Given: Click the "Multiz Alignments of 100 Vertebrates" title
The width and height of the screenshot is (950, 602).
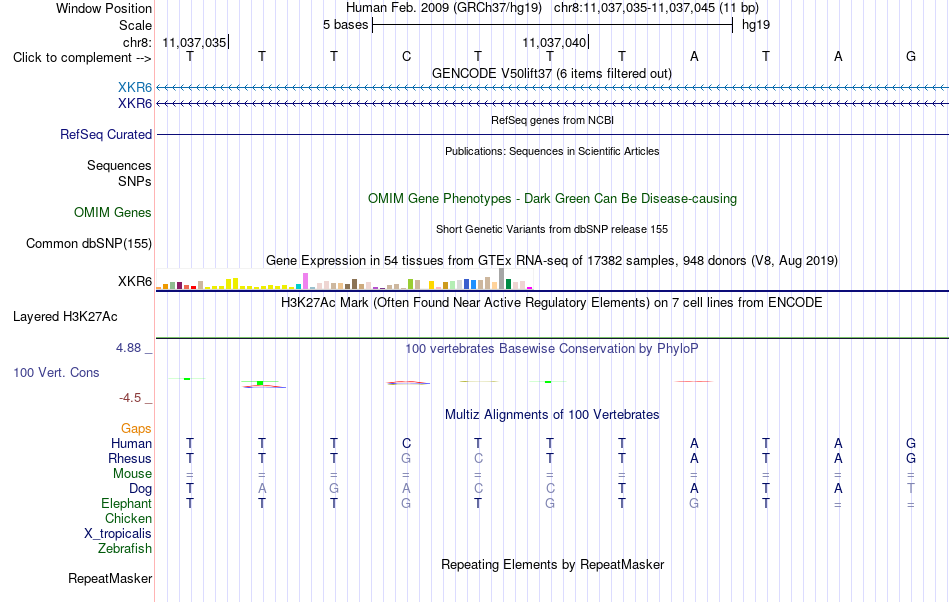Looking at the screenshot, I should click(552, 414).
